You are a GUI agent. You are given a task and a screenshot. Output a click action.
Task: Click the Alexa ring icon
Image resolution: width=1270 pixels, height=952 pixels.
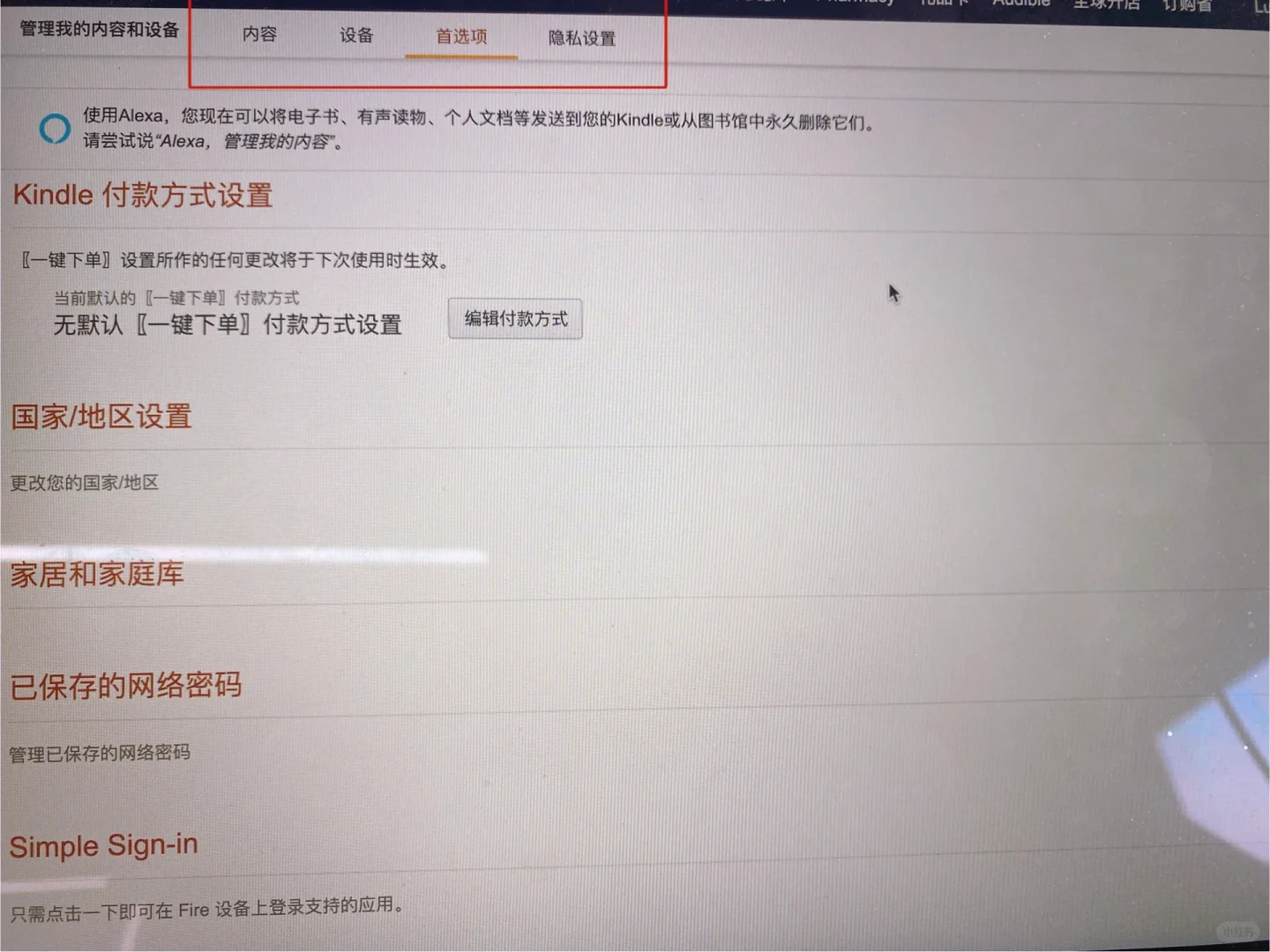[55, 129]
